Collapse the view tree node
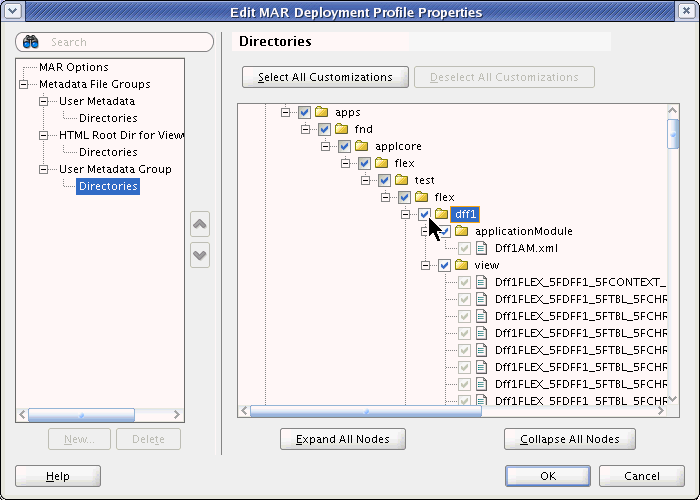The image size is (700, 500). [x=425, y=266]
